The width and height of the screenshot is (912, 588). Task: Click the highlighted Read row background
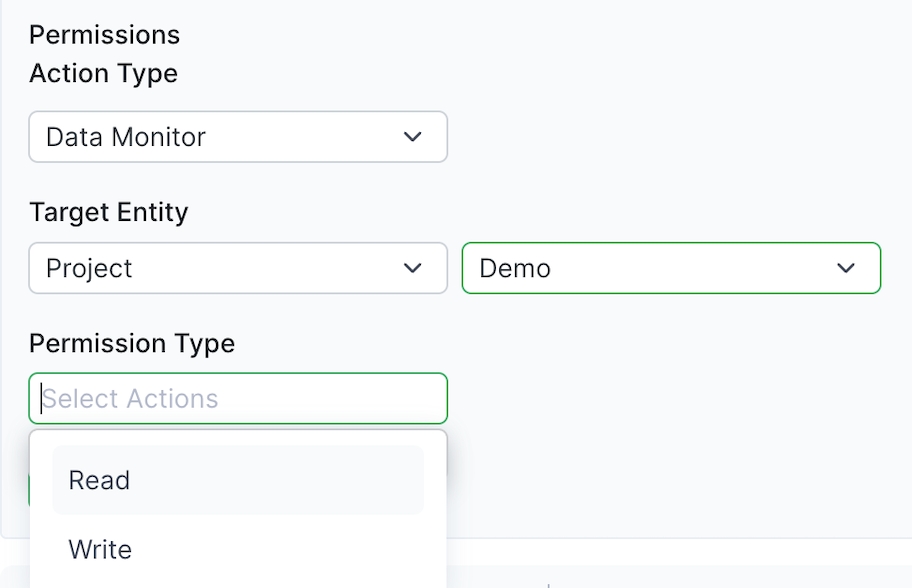coord(300,480)
